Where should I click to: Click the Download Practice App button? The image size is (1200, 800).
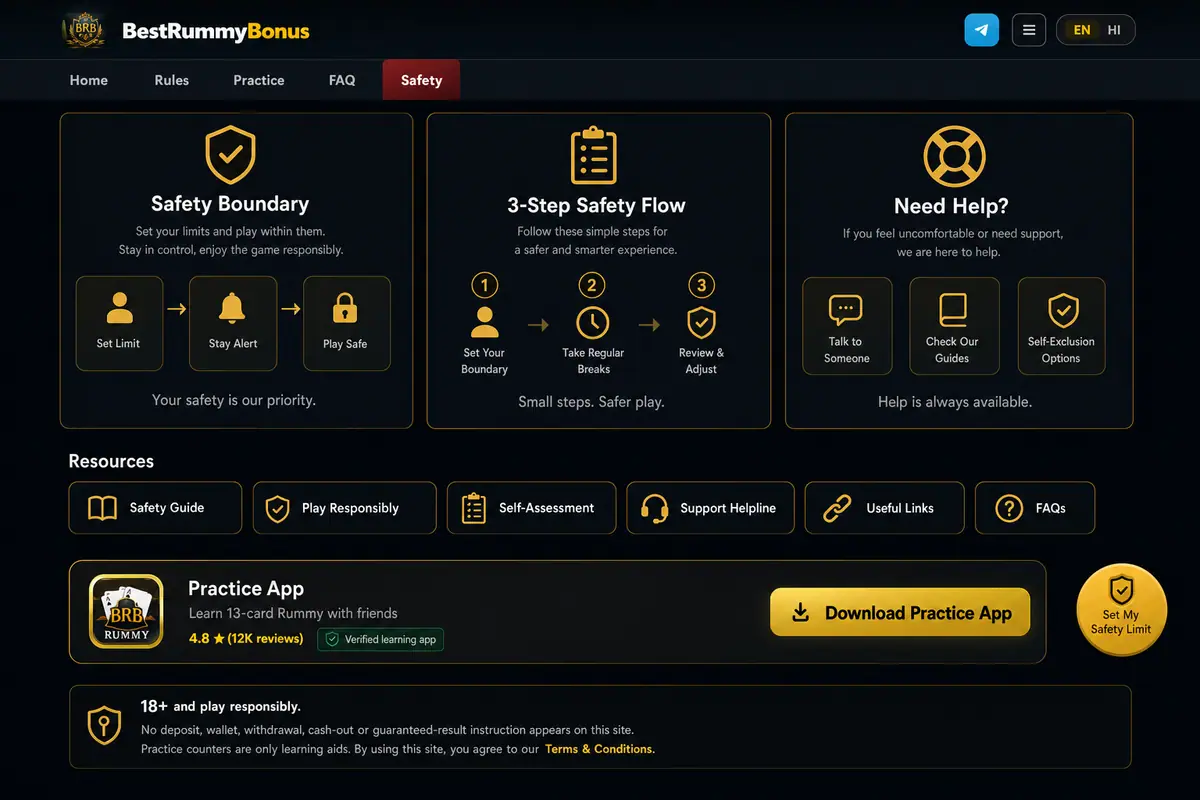pos(900,612)
